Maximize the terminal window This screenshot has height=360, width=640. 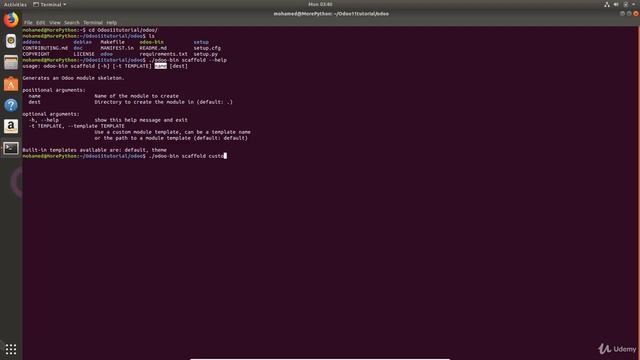(629, 13)
